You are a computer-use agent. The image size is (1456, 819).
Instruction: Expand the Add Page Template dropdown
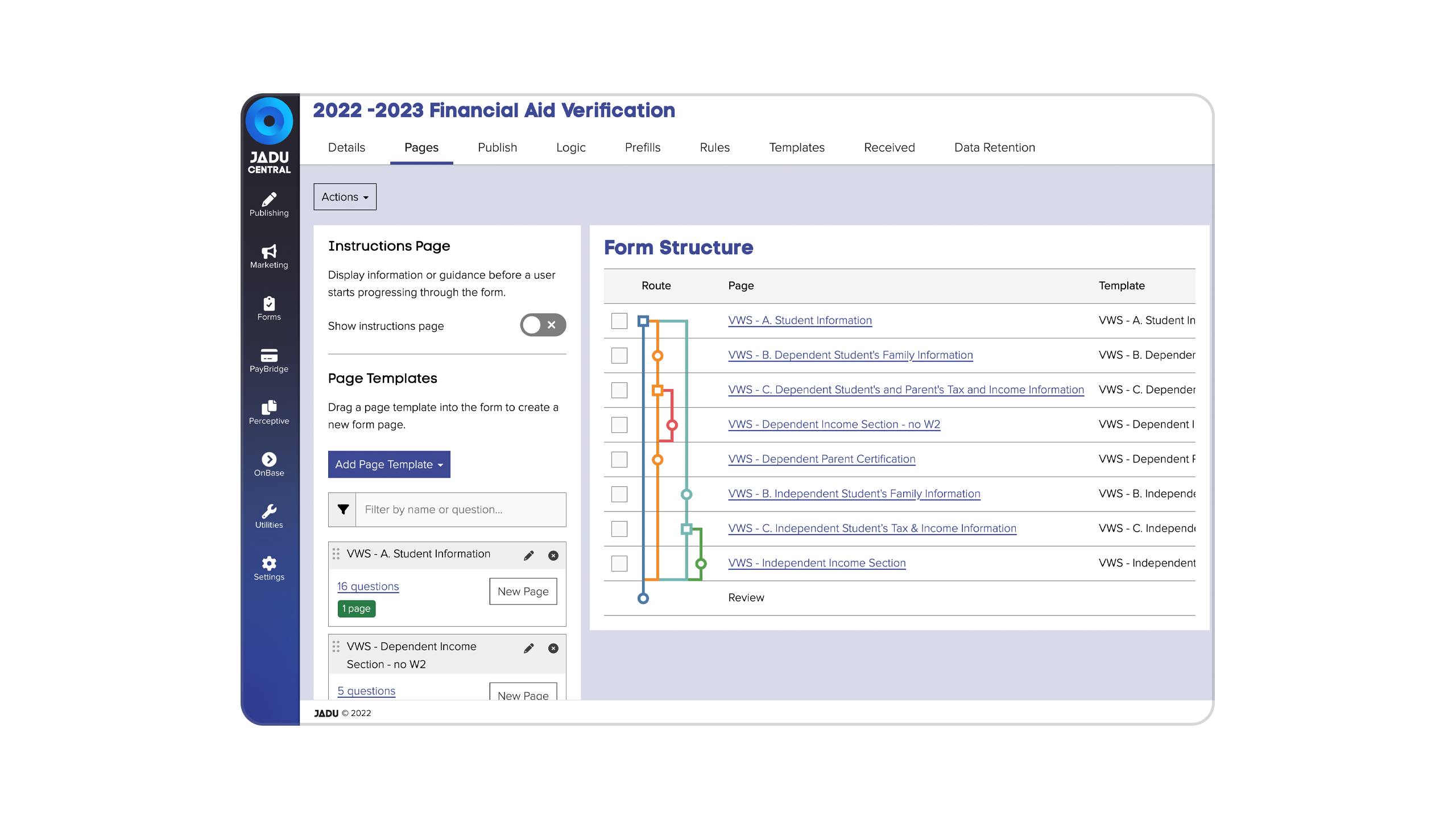(389, 464)
